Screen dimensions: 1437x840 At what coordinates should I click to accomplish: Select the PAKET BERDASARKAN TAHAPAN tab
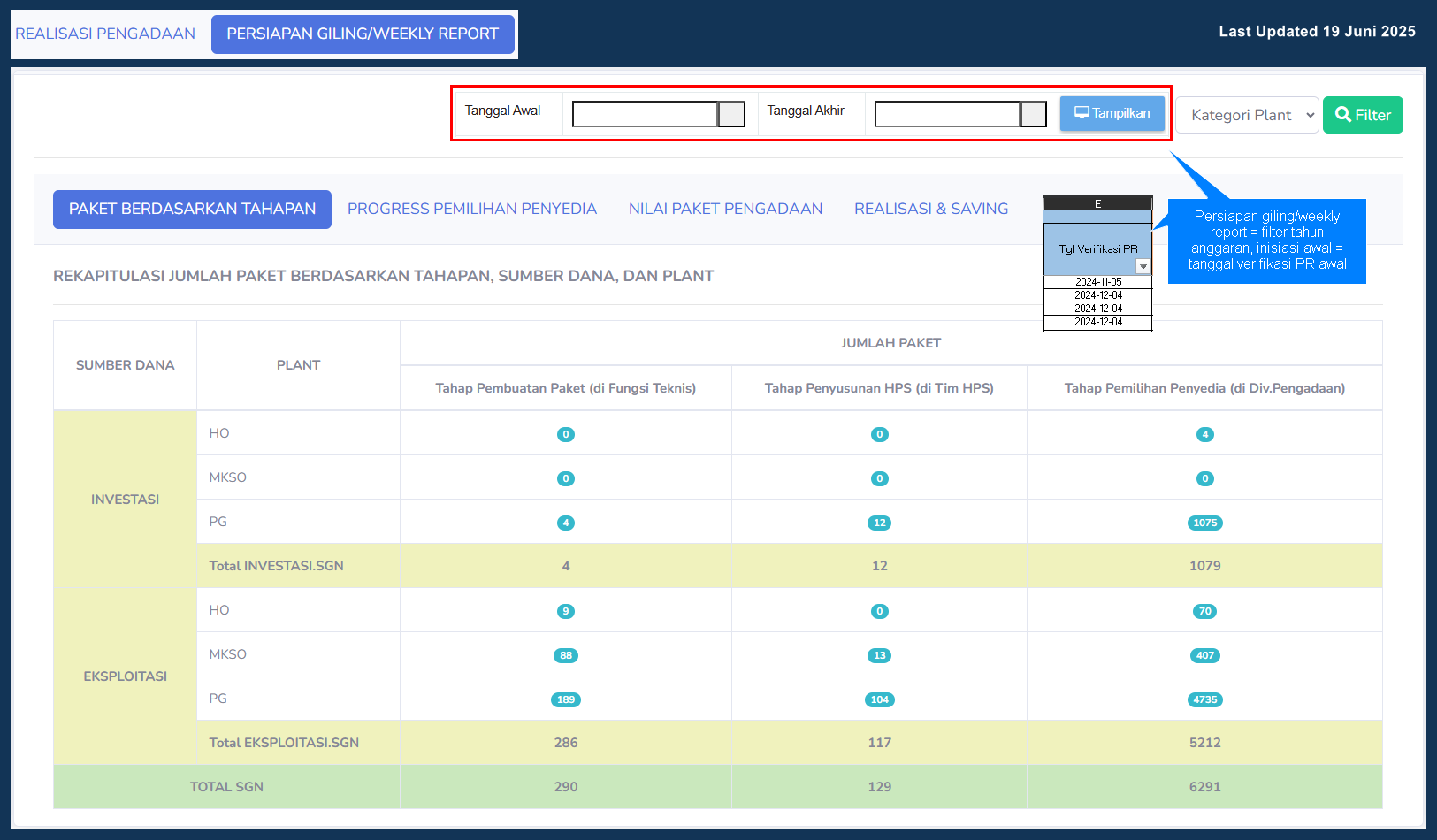(192, 209)
